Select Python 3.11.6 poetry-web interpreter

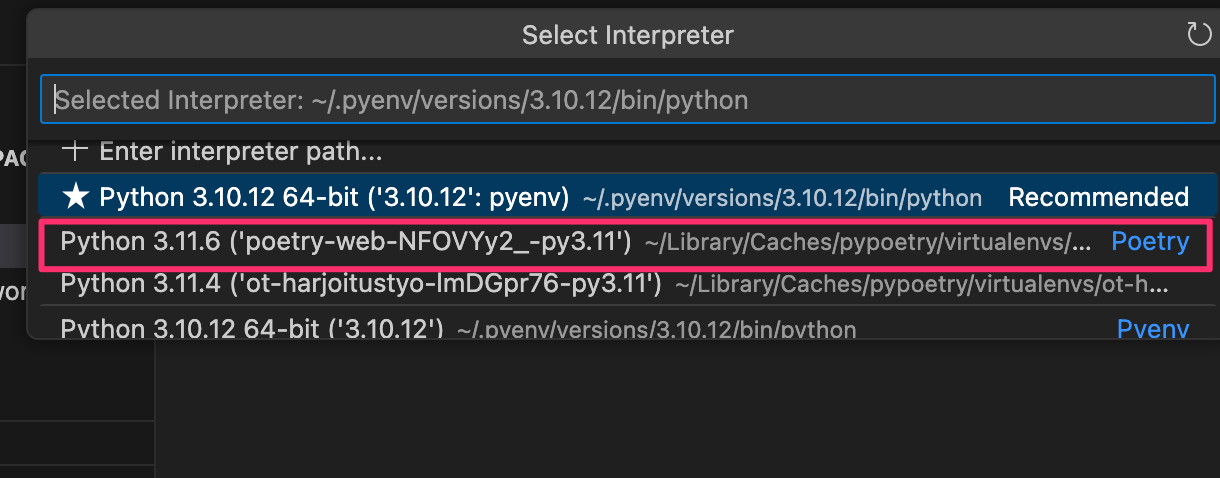point(345,242)
